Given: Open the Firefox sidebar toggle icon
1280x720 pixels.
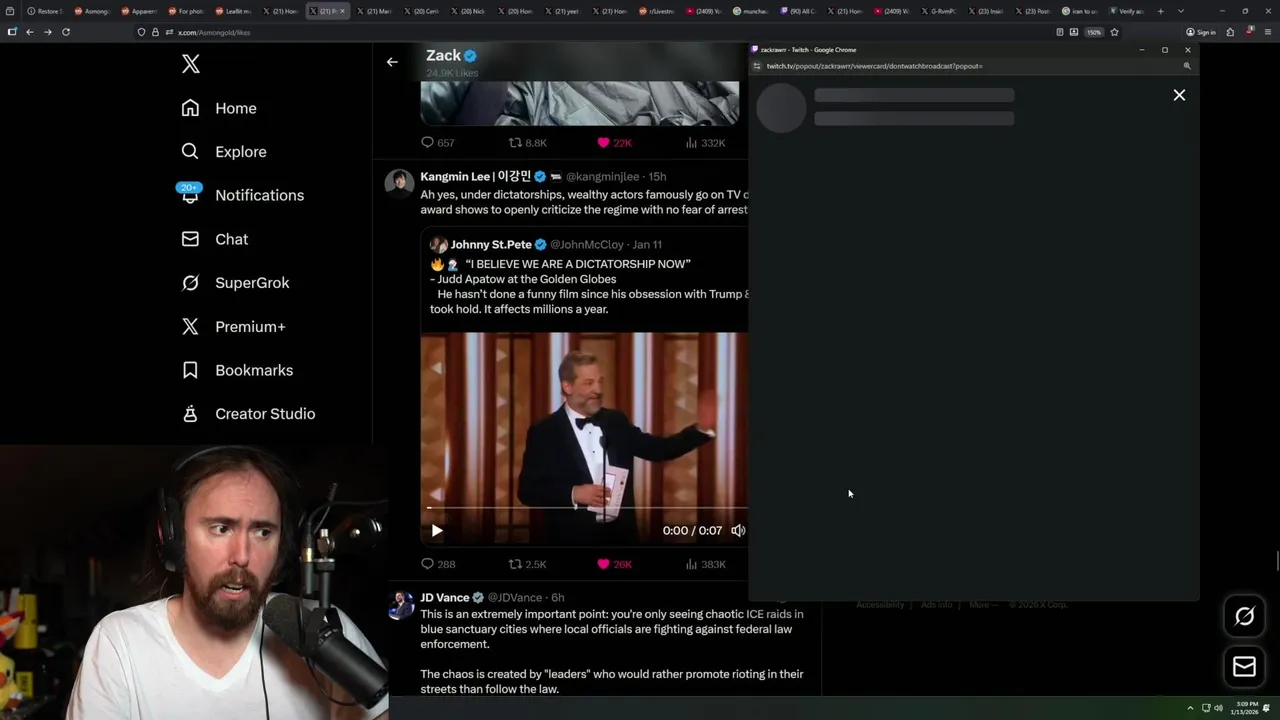Looking at the screenshot, I should [x=12, y=32].
